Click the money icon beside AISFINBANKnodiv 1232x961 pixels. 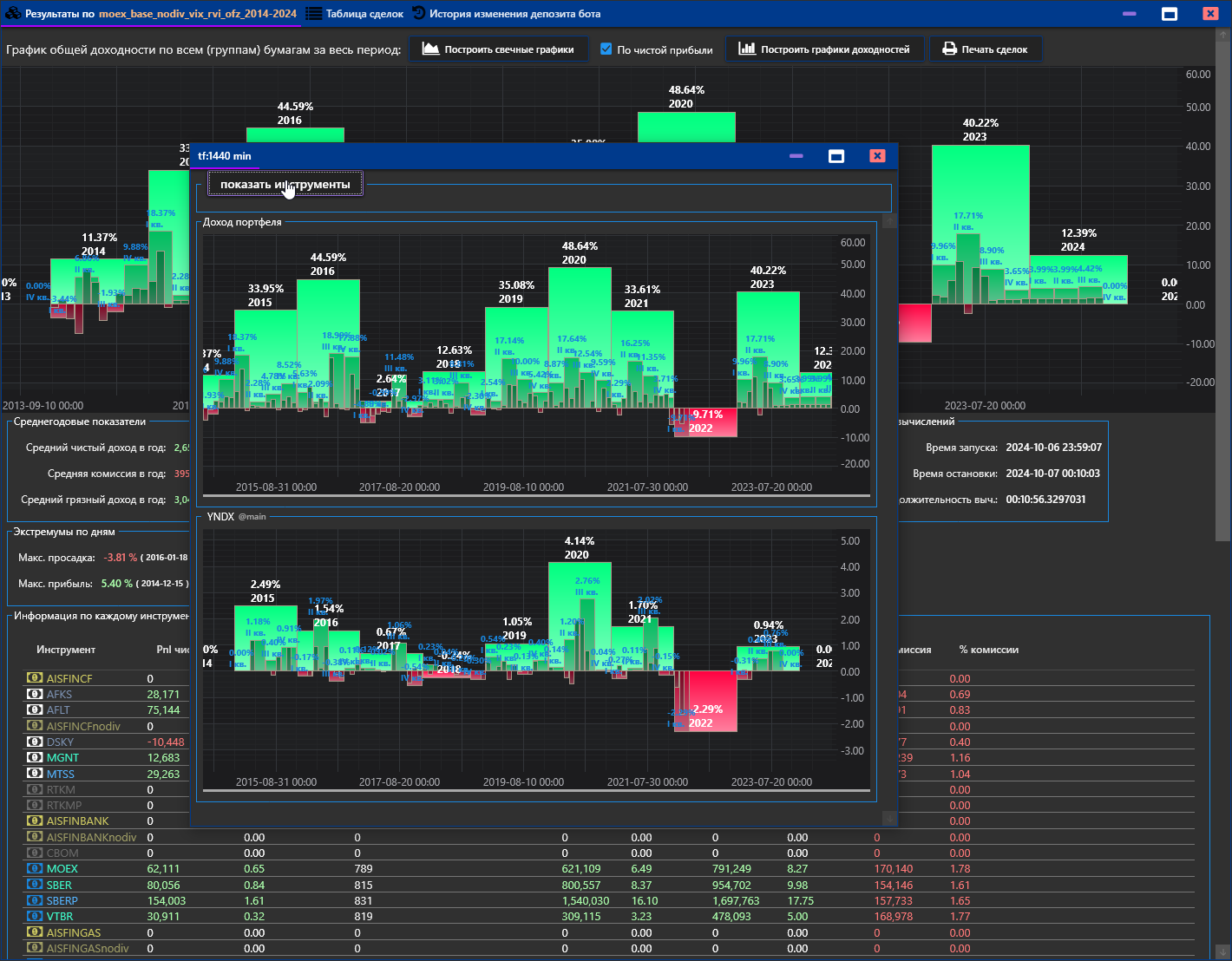coord(35,837)
